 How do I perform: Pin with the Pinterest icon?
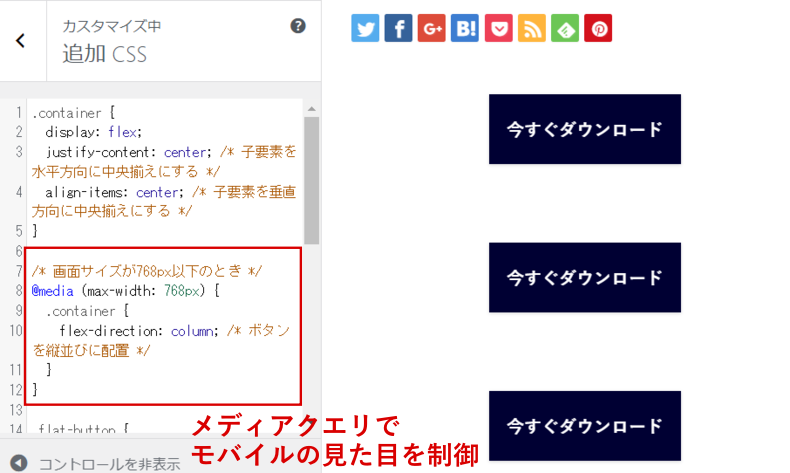coord(598,28)
